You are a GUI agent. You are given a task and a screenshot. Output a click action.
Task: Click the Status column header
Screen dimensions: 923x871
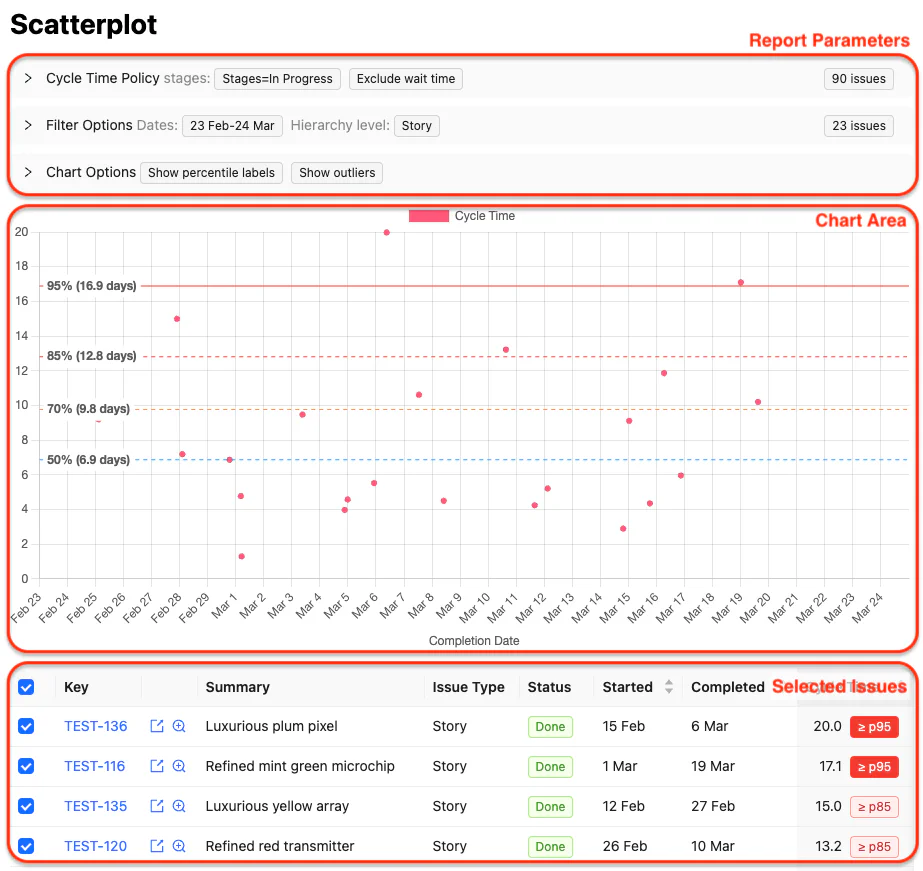pos(549,687)
